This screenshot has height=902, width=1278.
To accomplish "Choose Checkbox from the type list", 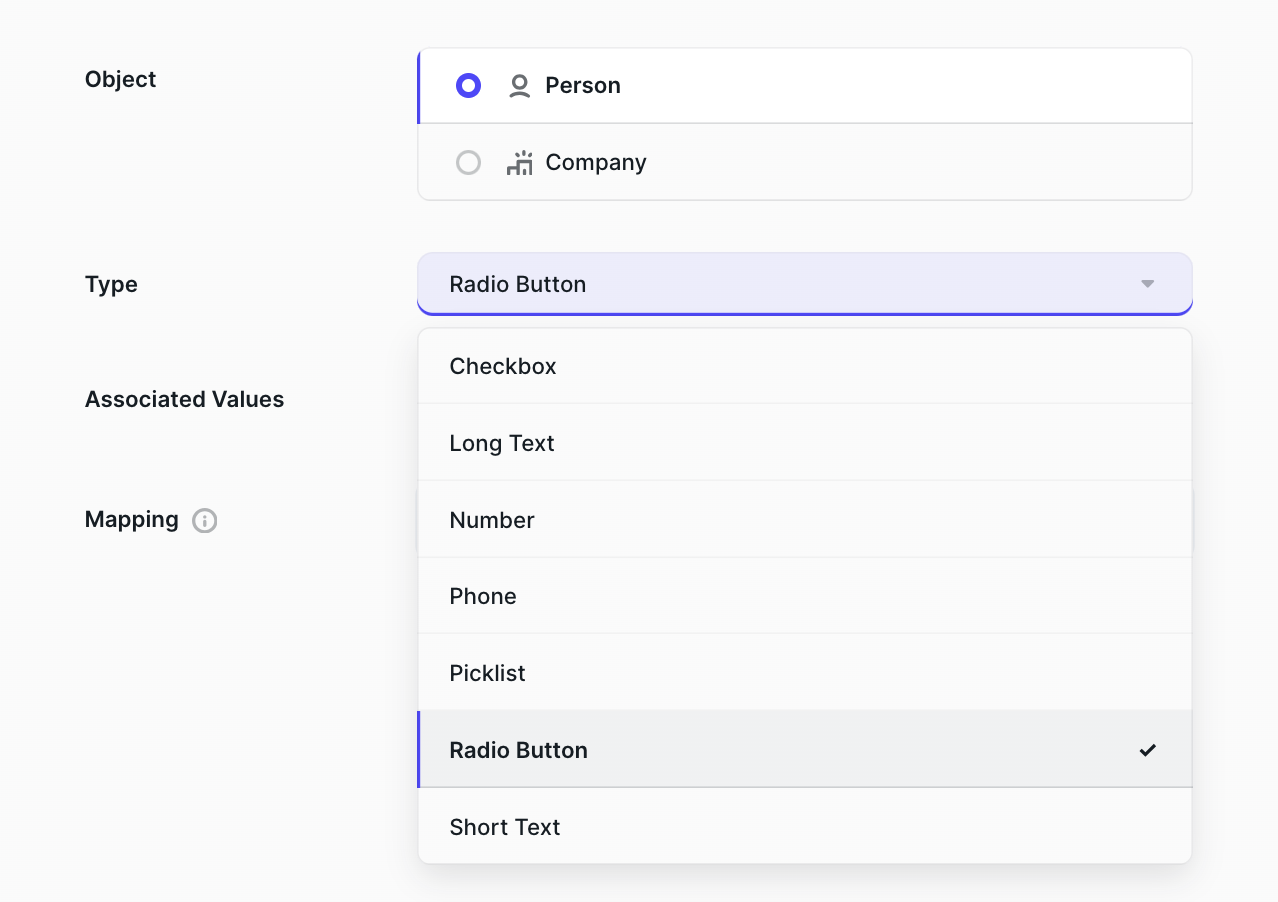I will pos(503,366).
